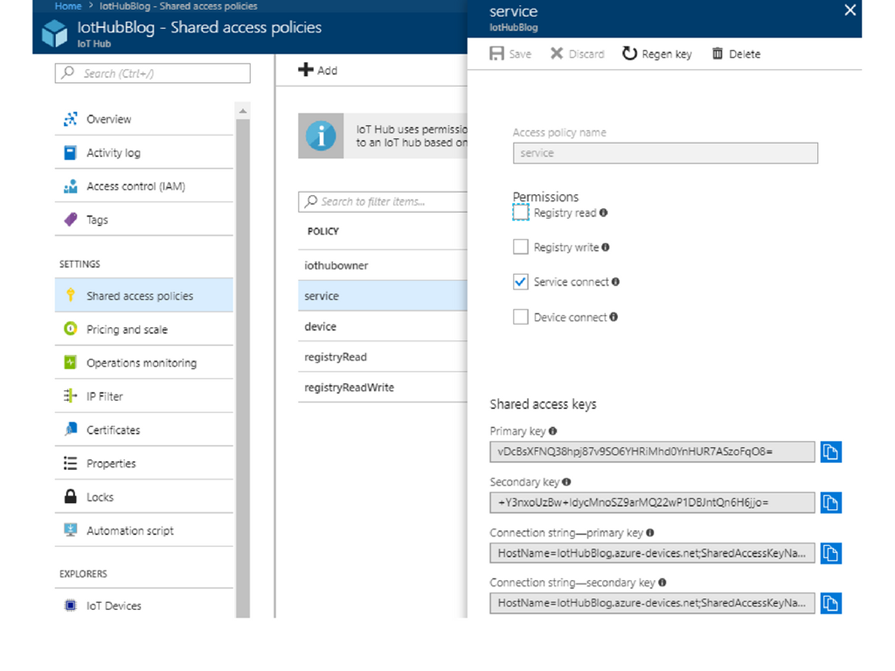Viewport: 895px width, 671px height.
Task: Click the Access control (IAM) icon
Action: pyautogui.click(x=70, y=186)
